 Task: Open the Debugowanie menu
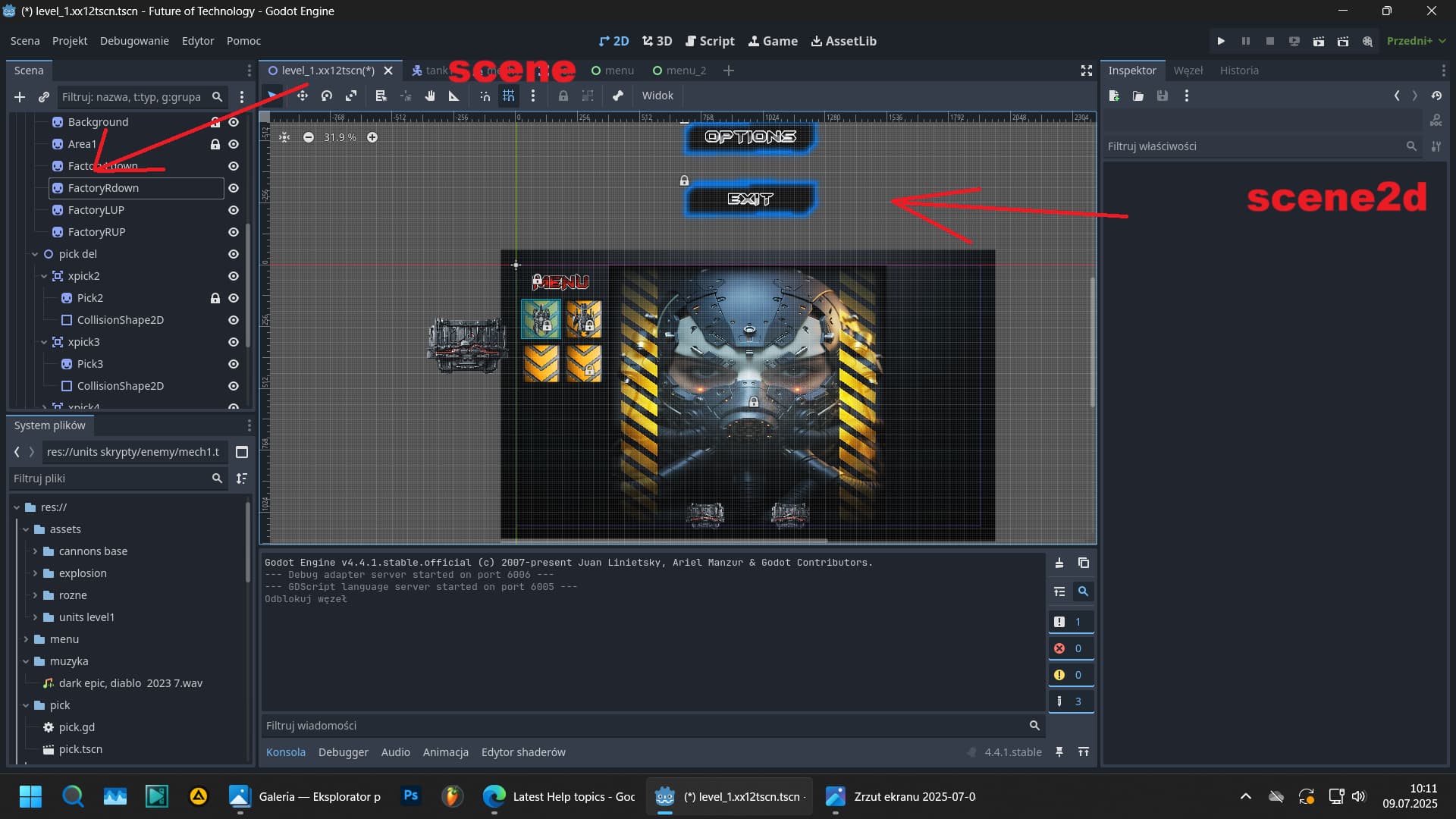(x=134, y=41)
